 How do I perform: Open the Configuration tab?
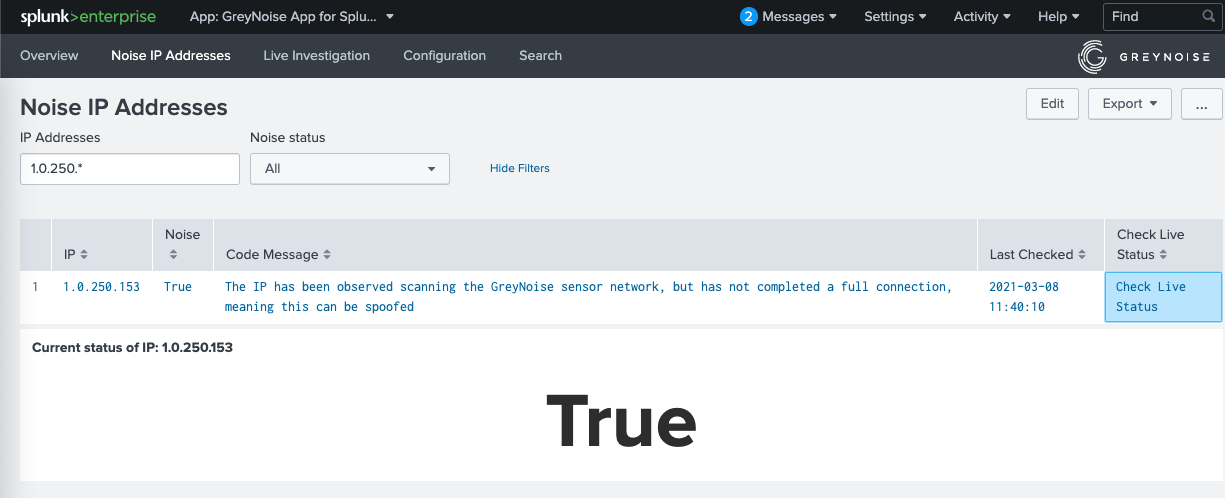(445, 56)
